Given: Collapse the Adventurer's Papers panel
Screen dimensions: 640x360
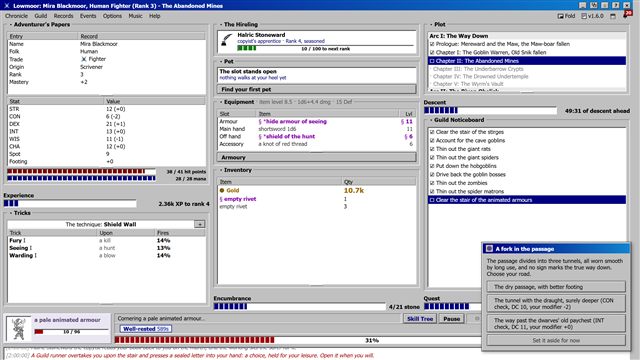Looking at the screenshot, I should click(x=11, y=24).
